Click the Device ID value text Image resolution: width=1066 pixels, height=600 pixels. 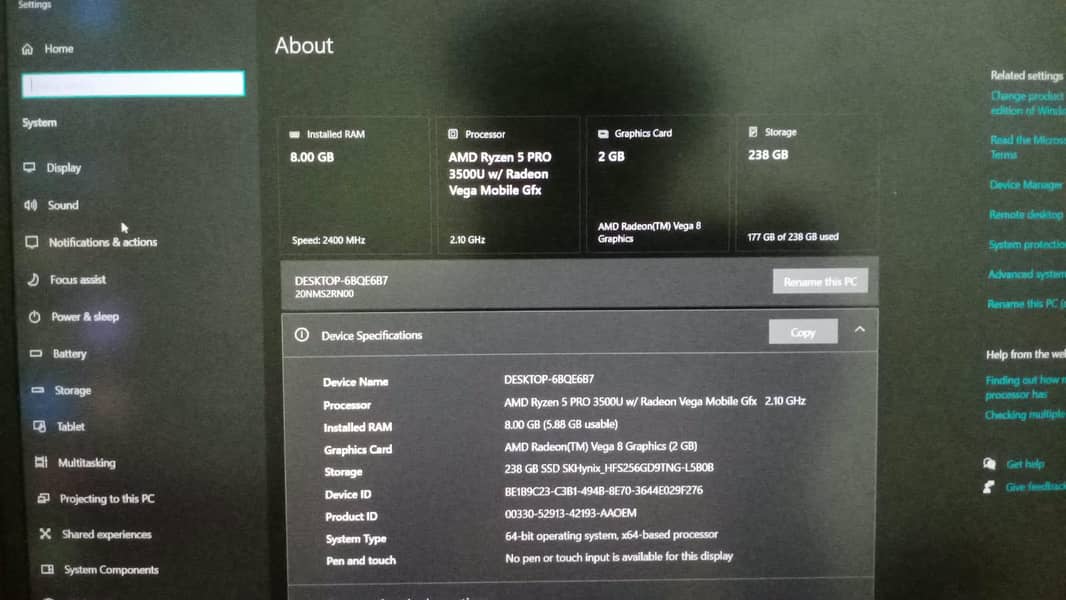pyautogui.click(x=604, y=491)
